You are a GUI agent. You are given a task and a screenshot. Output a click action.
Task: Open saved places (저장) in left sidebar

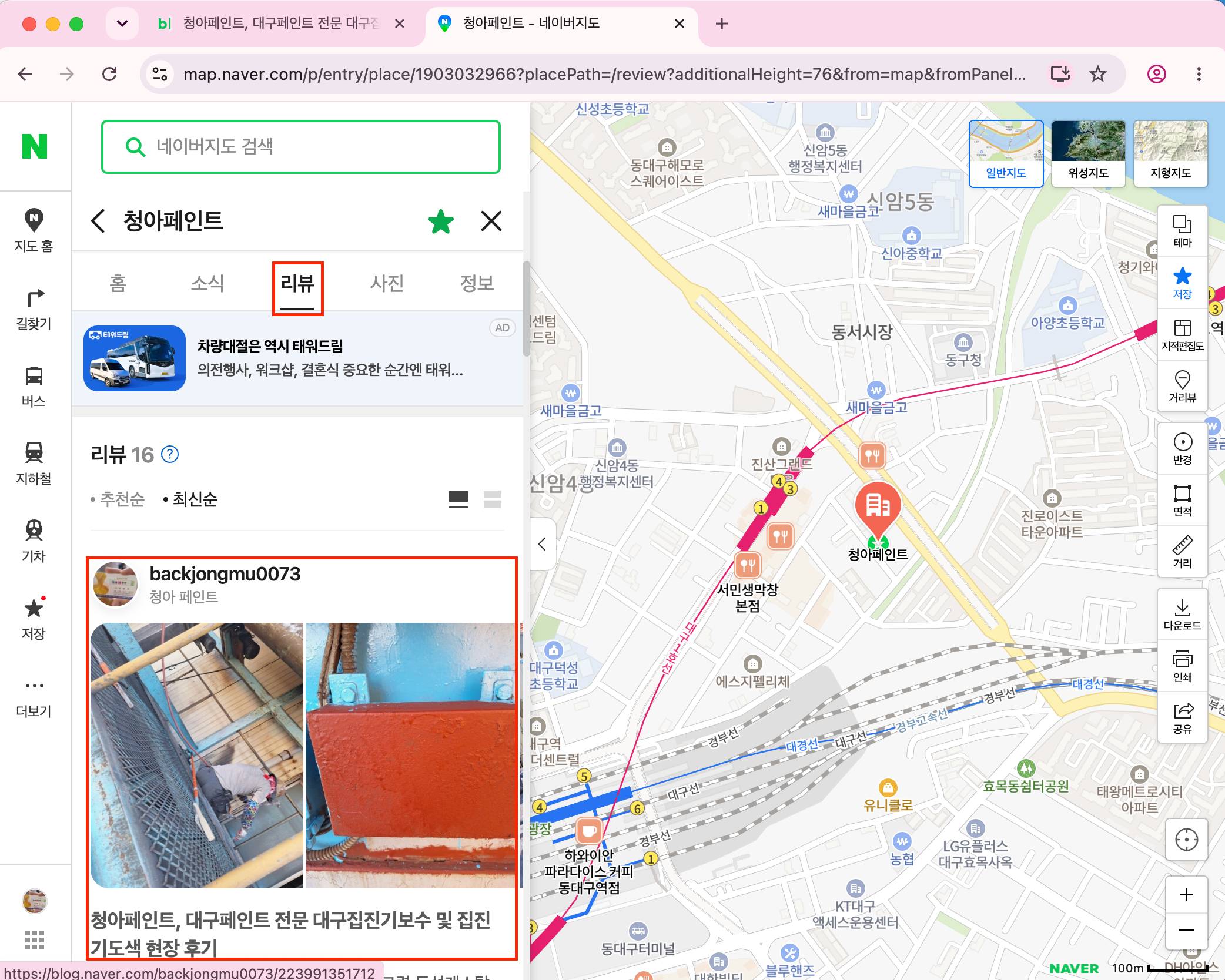tap(34, 618)
